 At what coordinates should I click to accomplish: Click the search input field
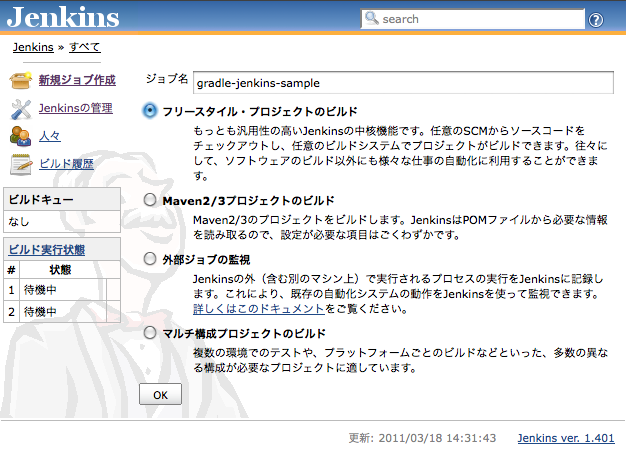coord(473,19)
